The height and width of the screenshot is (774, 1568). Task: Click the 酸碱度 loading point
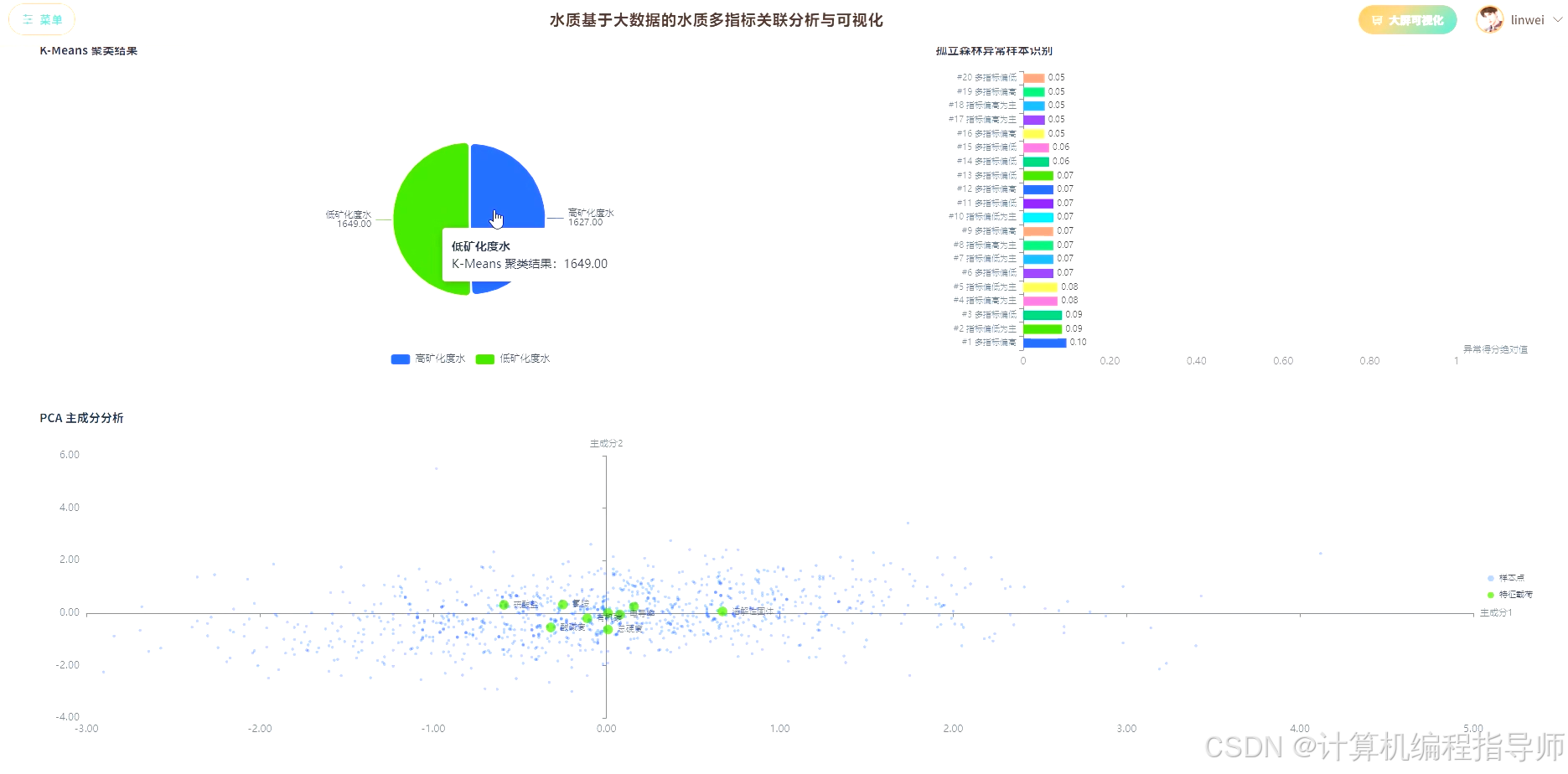pos(551,627)
